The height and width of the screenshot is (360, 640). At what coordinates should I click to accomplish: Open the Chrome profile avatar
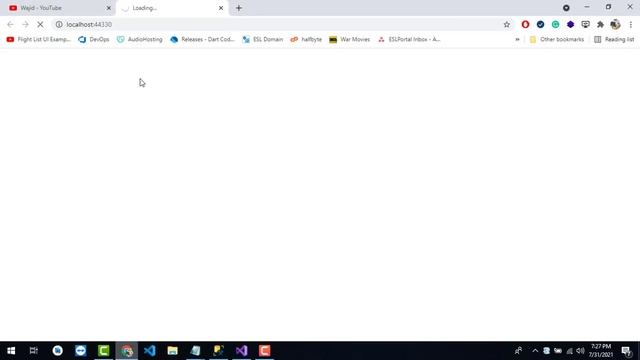pyautogui.click(x=615, y=24)
